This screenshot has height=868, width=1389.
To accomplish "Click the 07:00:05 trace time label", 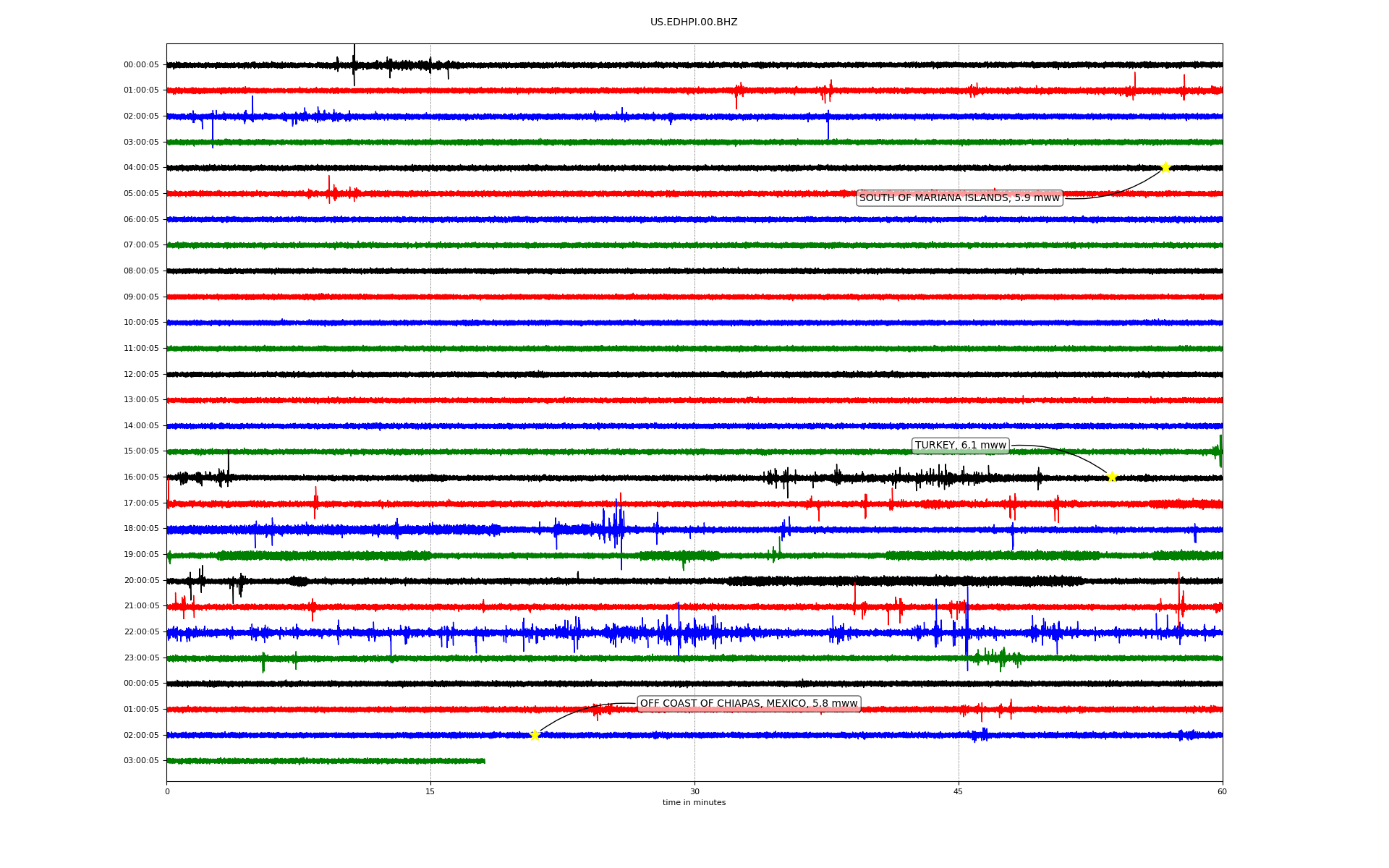I will click(x=141, y=245).
